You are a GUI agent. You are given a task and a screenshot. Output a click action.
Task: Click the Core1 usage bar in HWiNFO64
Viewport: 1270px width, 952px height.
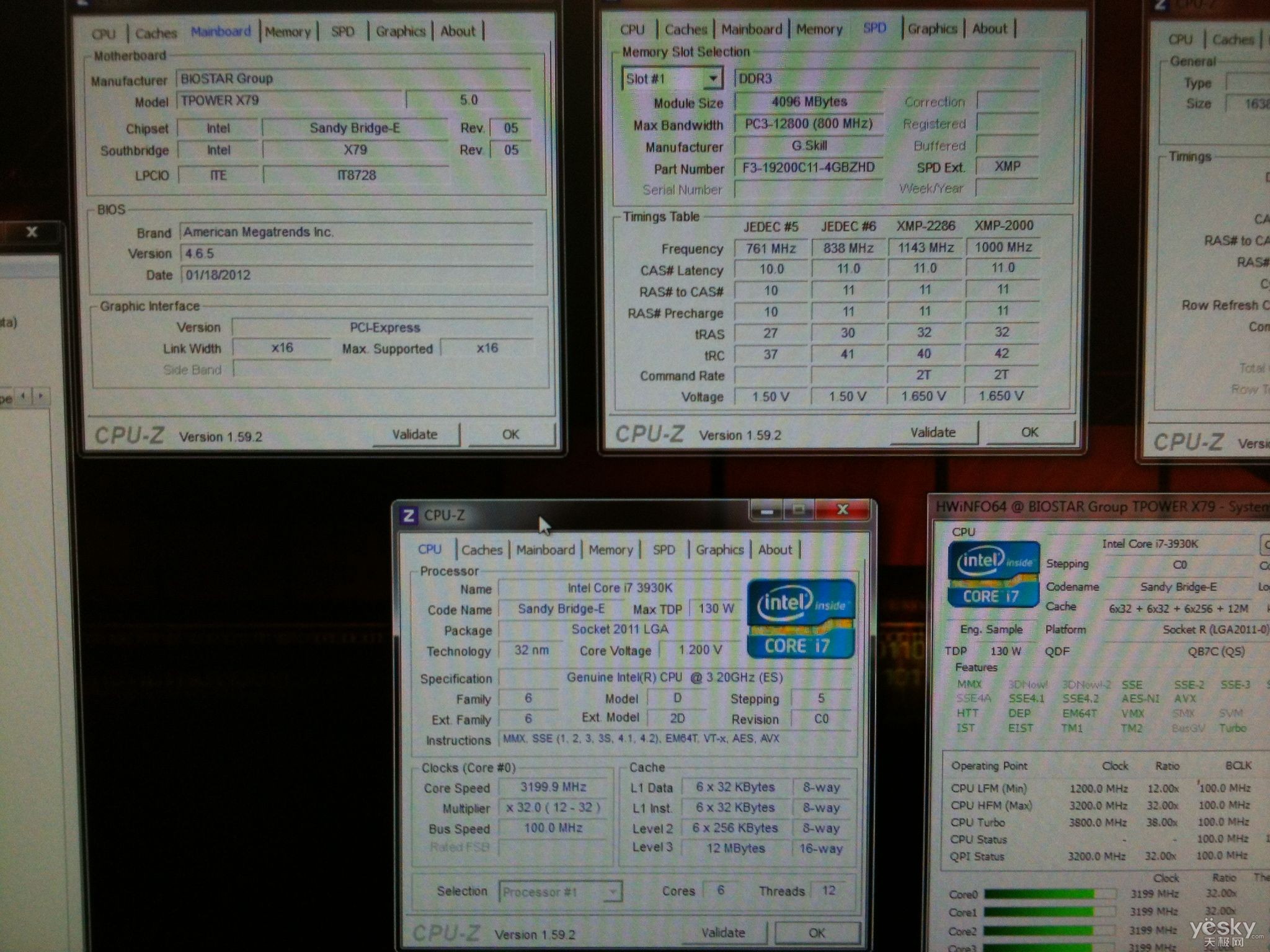(1050, 912)
